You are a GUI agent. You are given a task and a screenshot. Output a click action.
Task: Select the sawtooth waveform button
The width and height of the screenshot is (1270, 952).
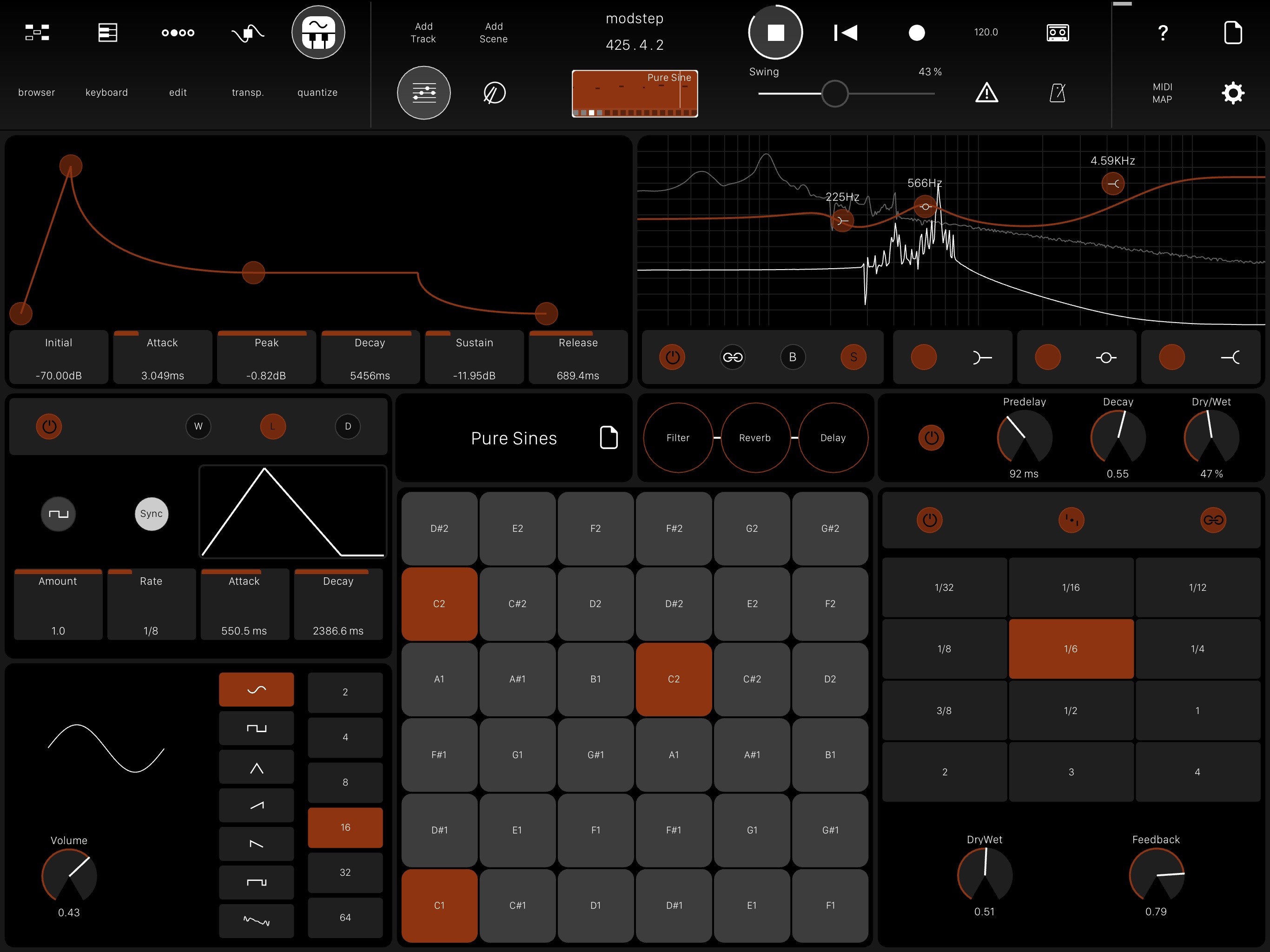coord(256,806)
